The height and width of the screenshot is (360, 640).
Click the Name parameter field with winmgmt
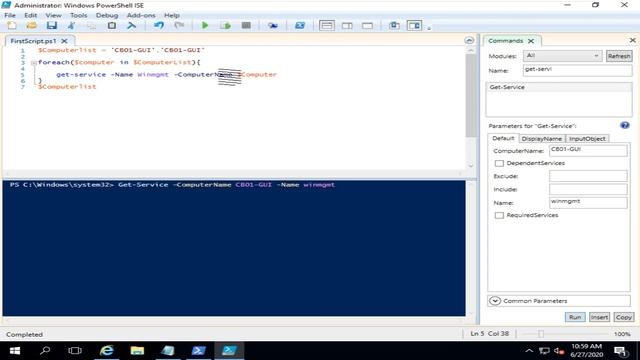pyautogui.click(x=588, y=202)
